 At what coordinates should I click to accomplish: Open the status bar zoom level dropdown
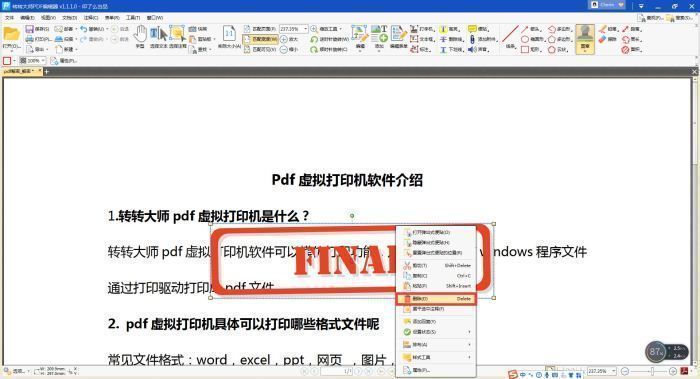pyautogui.click(x=613, y=371)
